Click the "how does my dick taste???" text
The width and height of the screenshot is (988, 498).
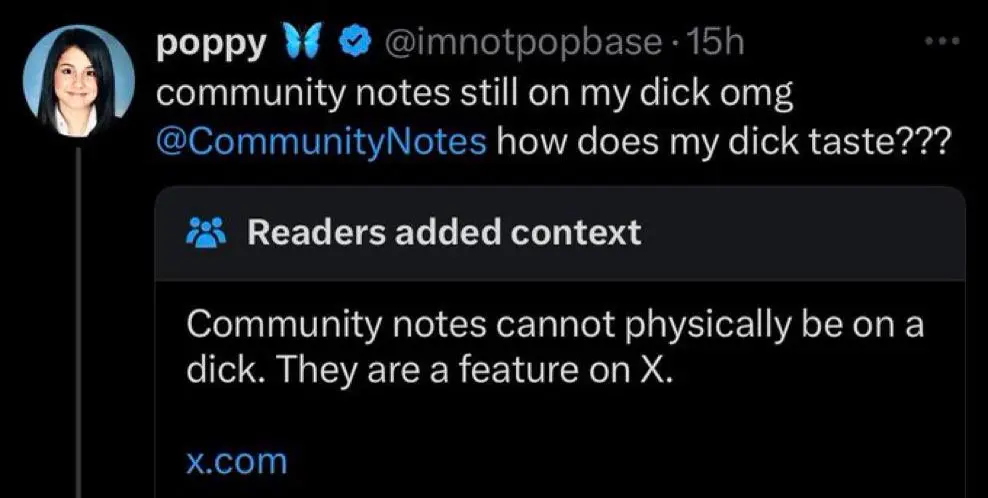point(720,141)
